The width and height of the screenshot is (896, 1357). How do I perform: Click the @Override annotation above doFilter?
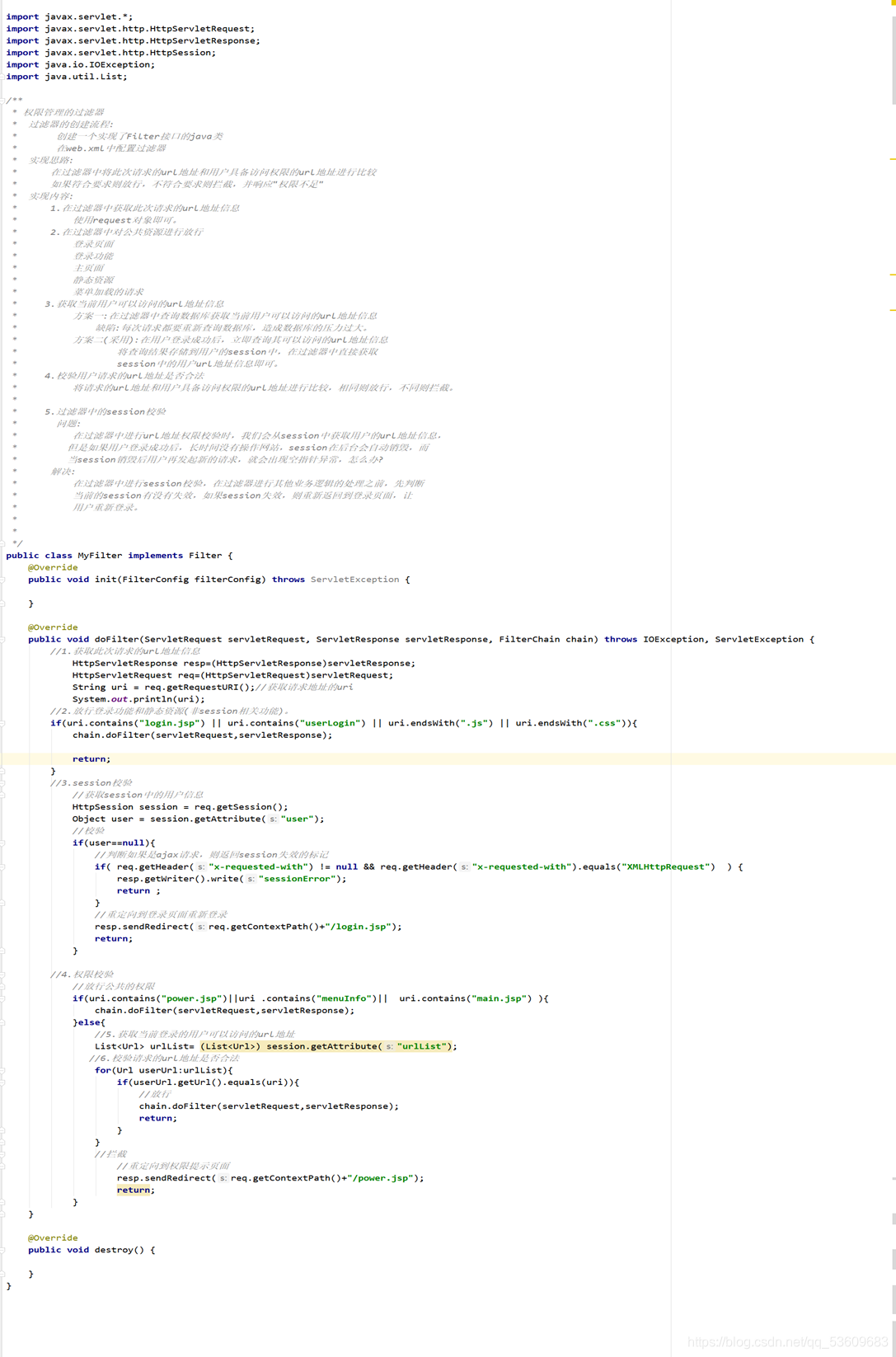(x=53, y=627)
